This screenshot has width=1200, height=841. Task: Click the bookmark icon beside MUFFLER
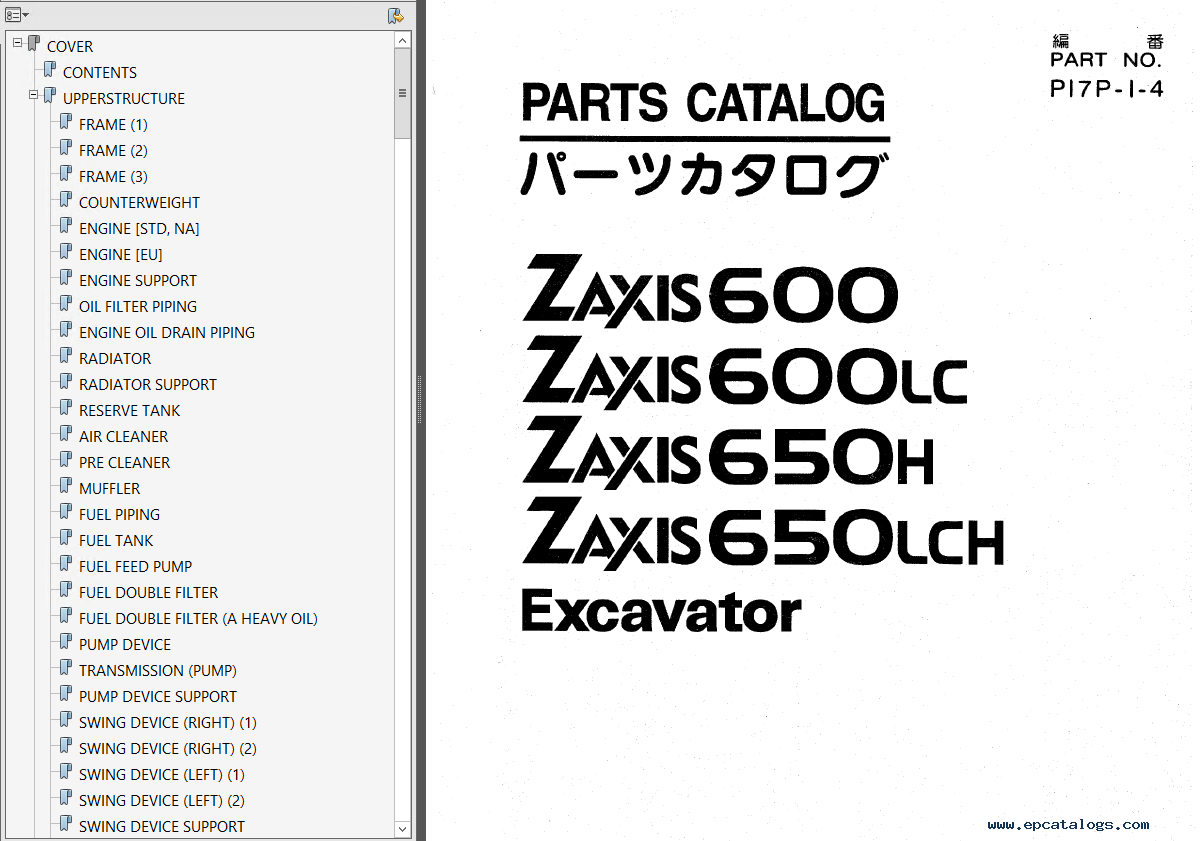coord(66,487)
